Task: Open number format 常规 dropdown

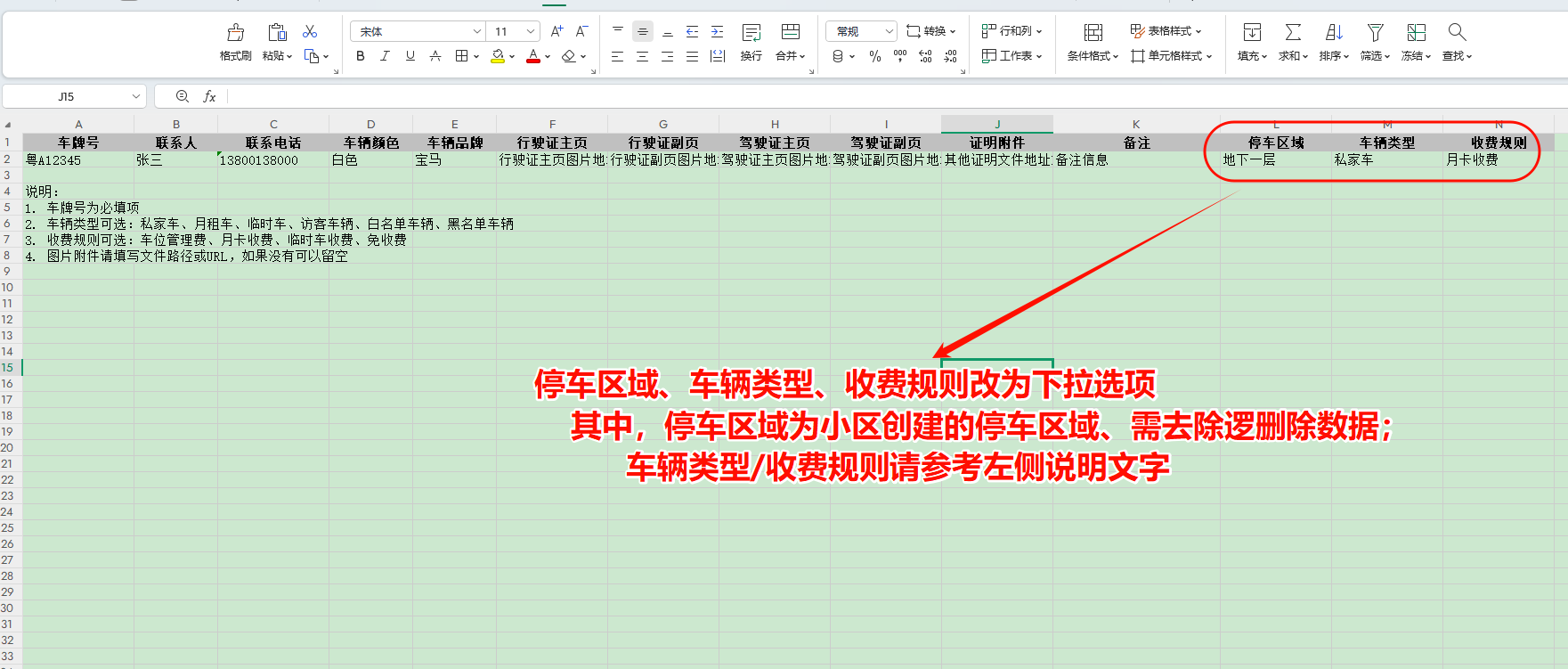Action: 889,32
